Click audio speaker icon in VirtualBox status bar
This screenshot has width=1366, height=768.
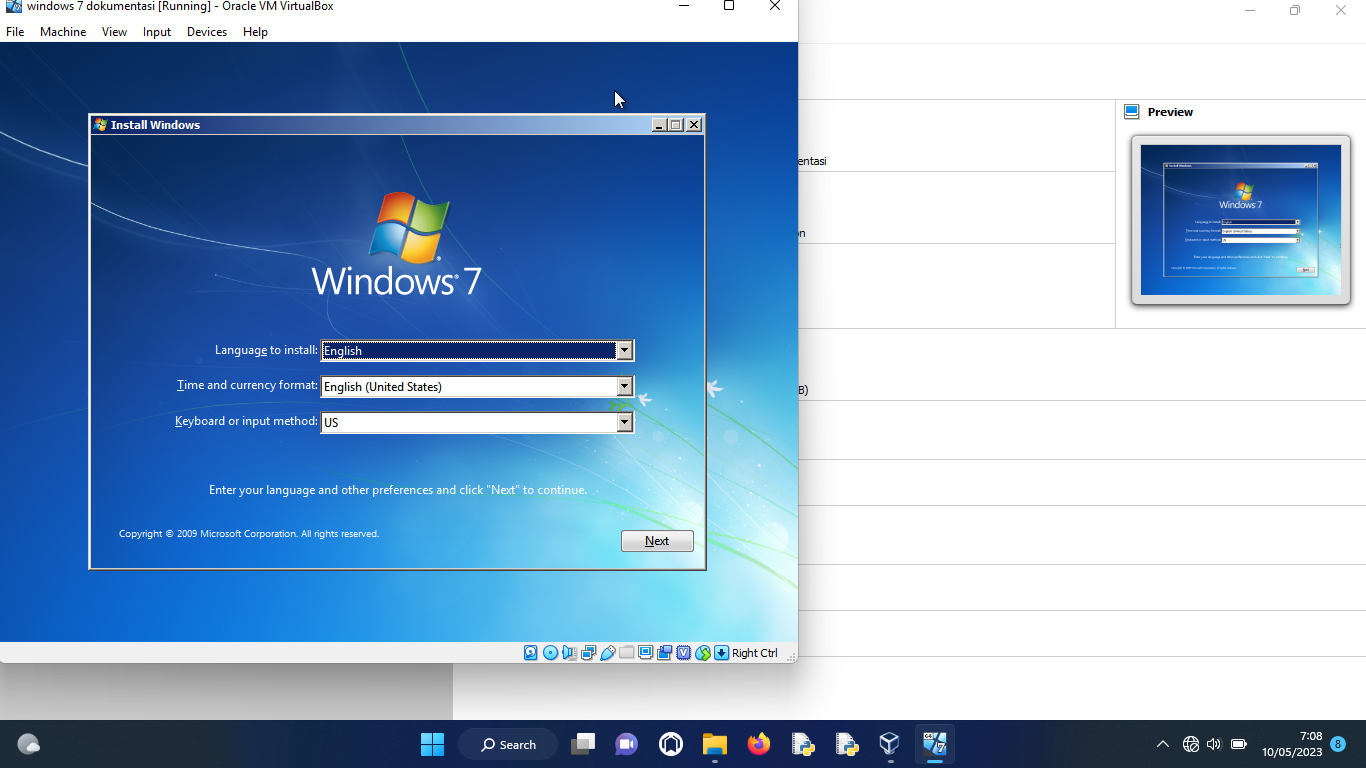[x=569, y=653]
